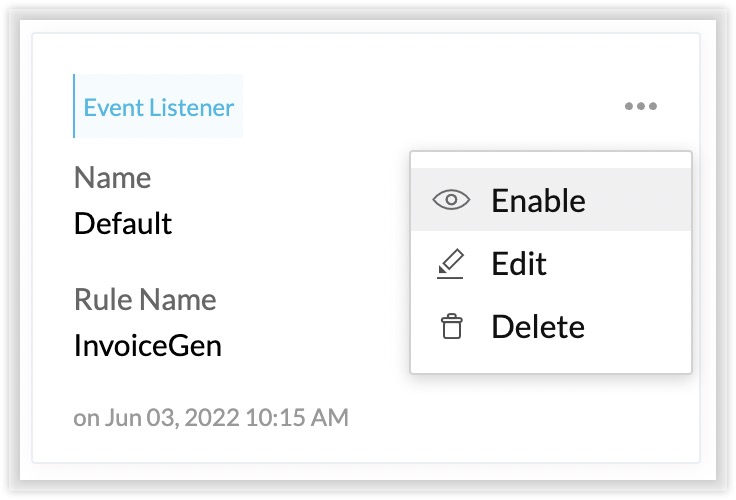Click the Jun 03, 2022 date text

point(172,417)
